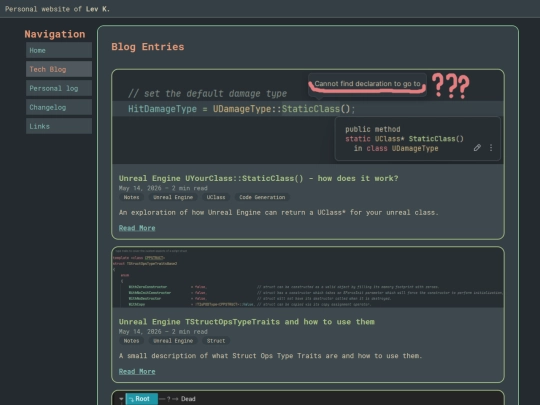The width and height of the screenshot is (540, 405).
Task: Open the Links navigation item
Action: click(59, 126)
